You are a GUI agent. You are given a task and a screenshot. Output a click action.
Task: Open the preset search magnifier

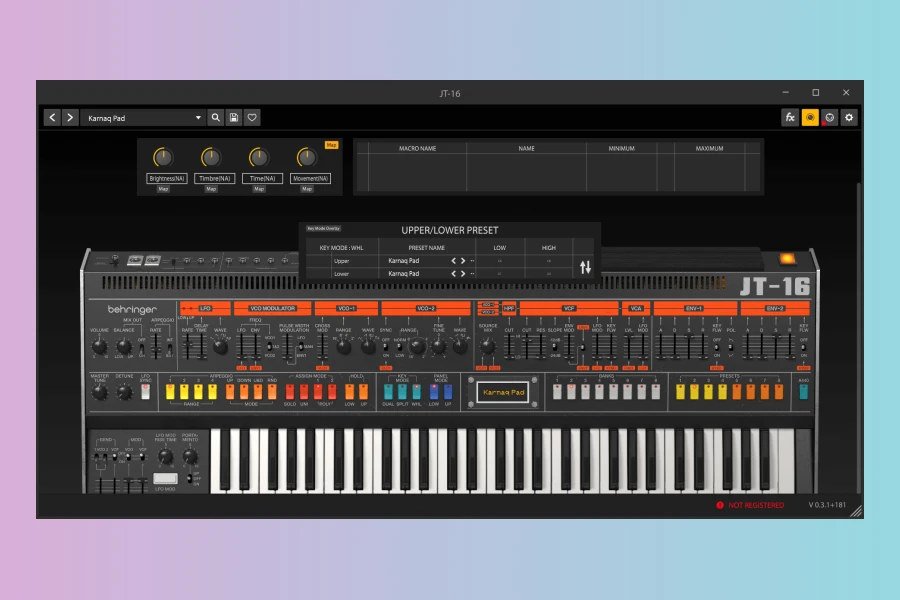click(215, 118)
